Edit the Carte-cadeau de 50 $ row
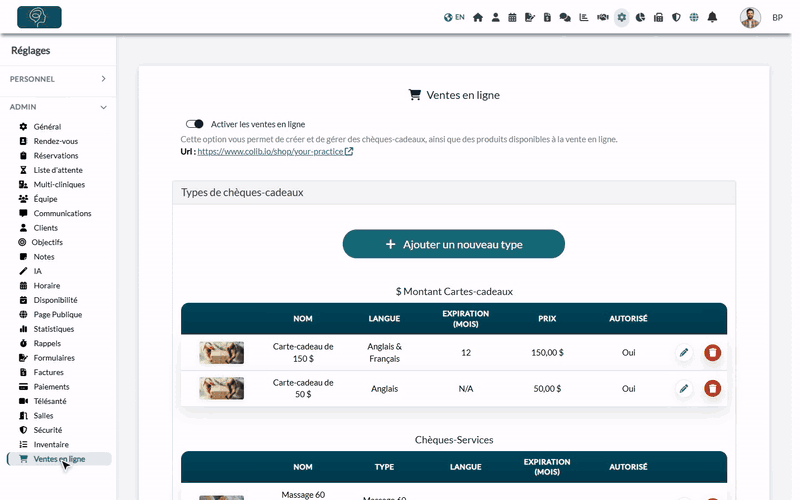This screenshot has width=800, height=500. tap(684, 389)
